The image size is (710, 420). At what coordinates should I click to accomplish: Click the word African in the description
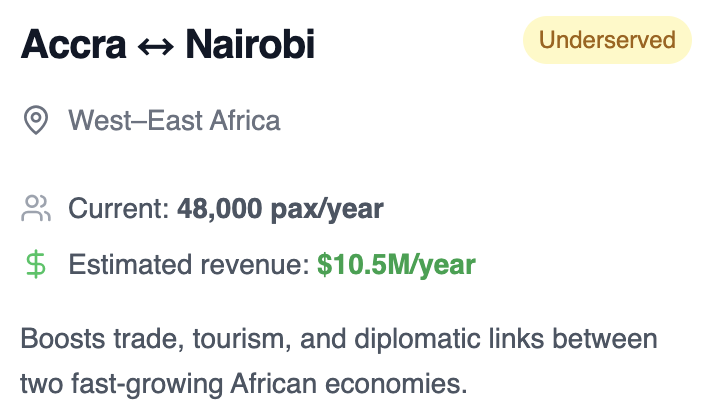point(273,384)
